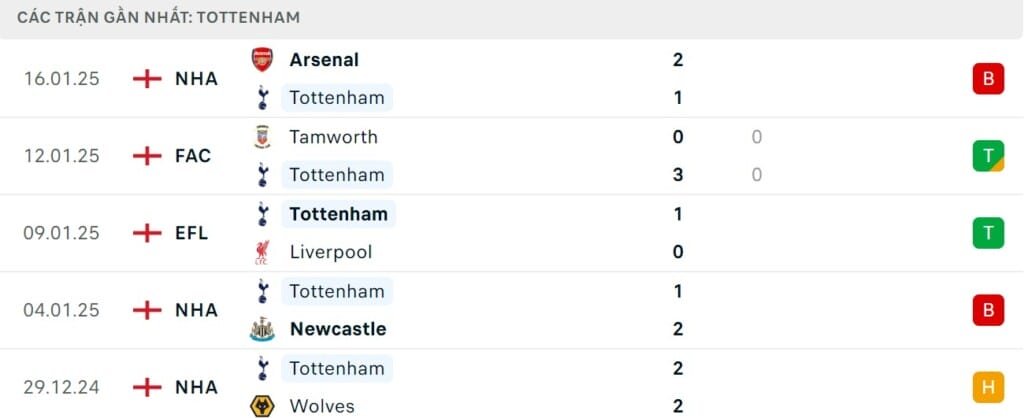Click the Newcastle club crest icon
The height and width of the screenshot is (418, 1024).
(262, 329)
